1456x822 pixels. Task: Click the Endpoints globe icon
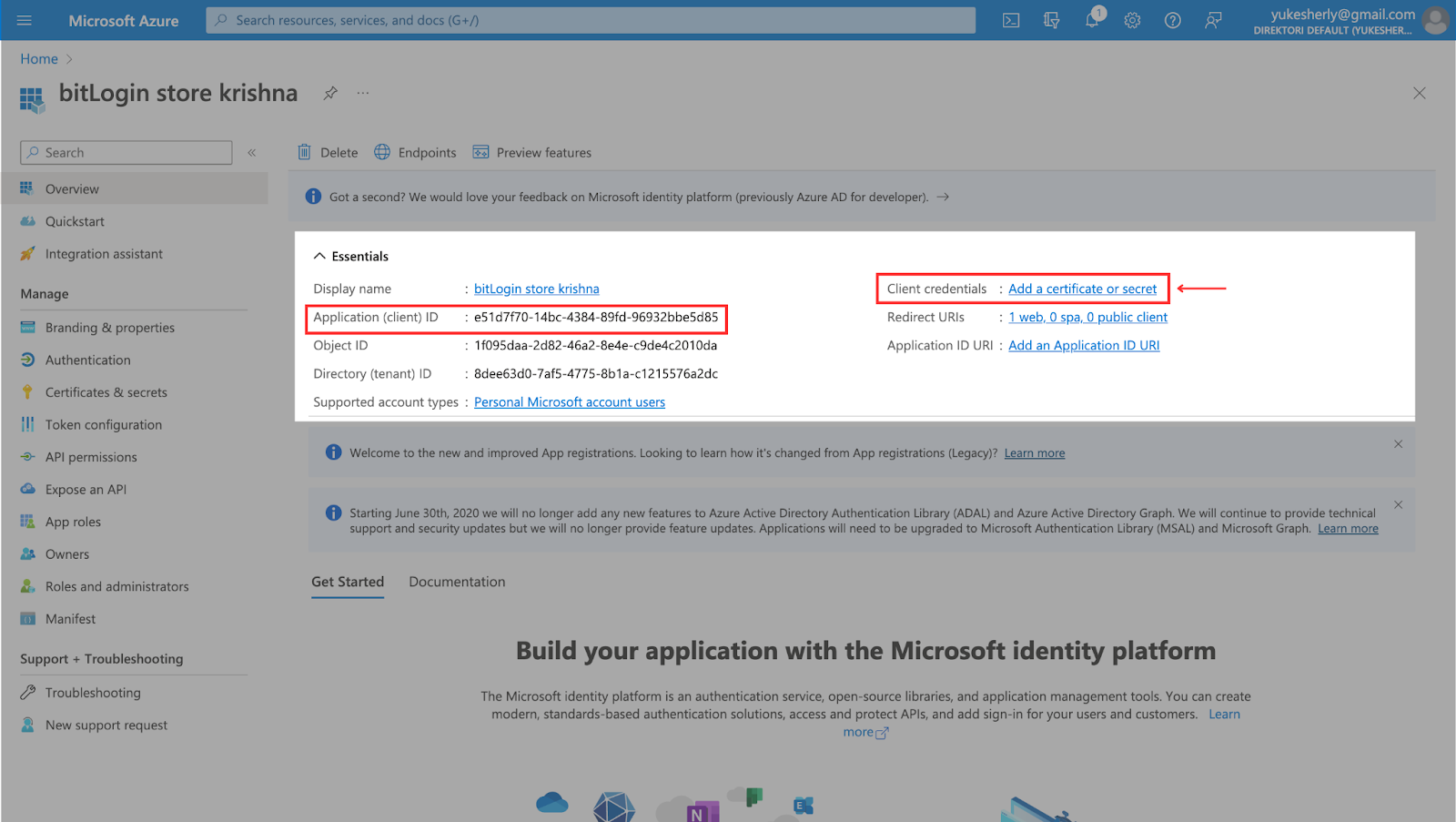[382, 152]
